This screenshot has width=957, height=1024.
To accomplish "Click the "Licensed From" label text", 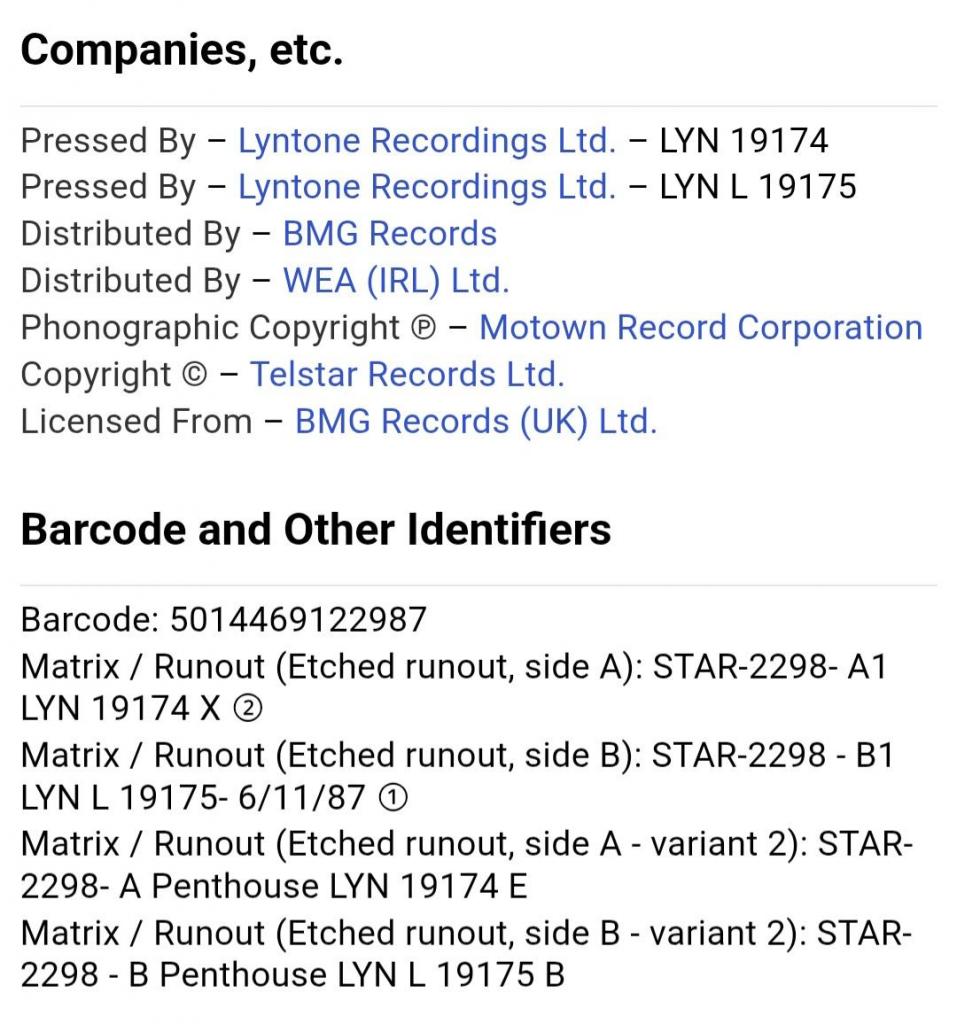I will (x=136, y=421).
